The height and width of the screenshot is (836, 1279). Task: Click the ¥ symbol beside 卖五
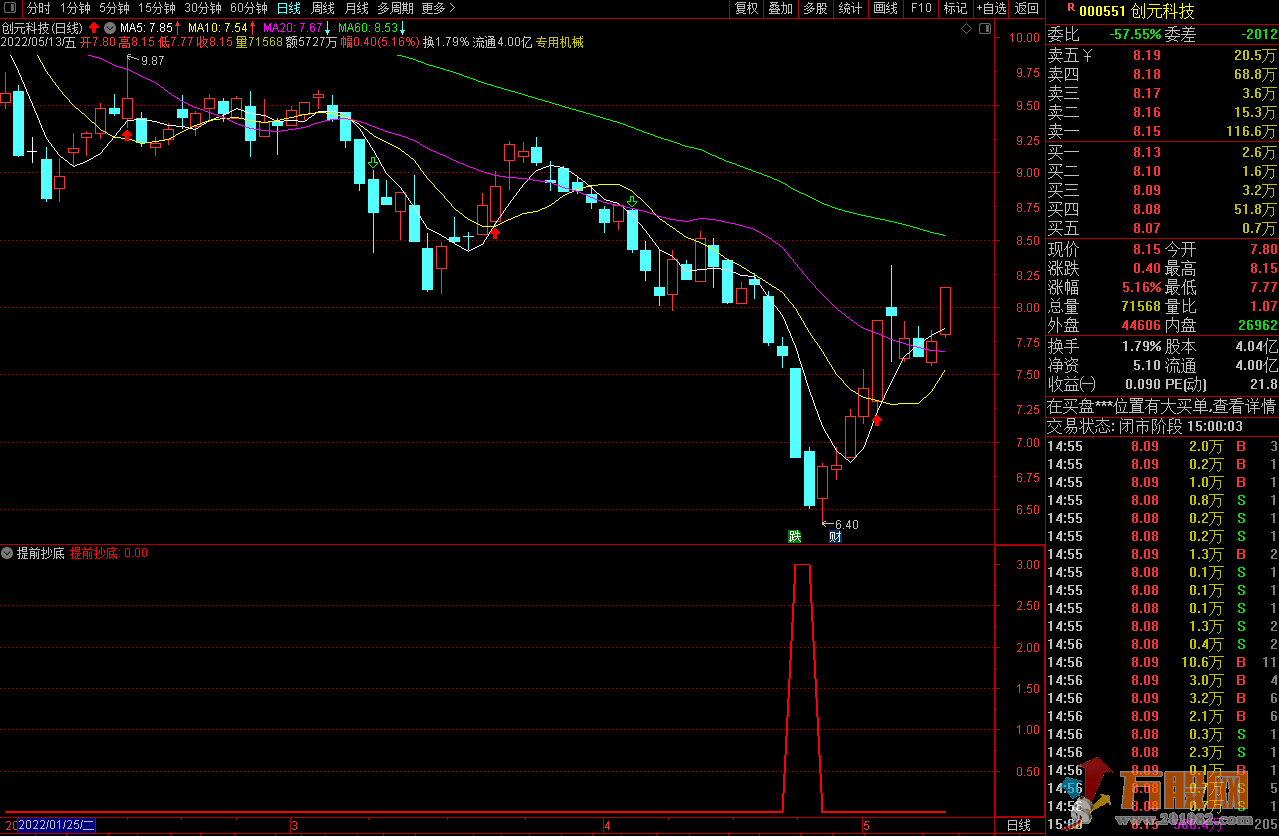click(1088, 56)
